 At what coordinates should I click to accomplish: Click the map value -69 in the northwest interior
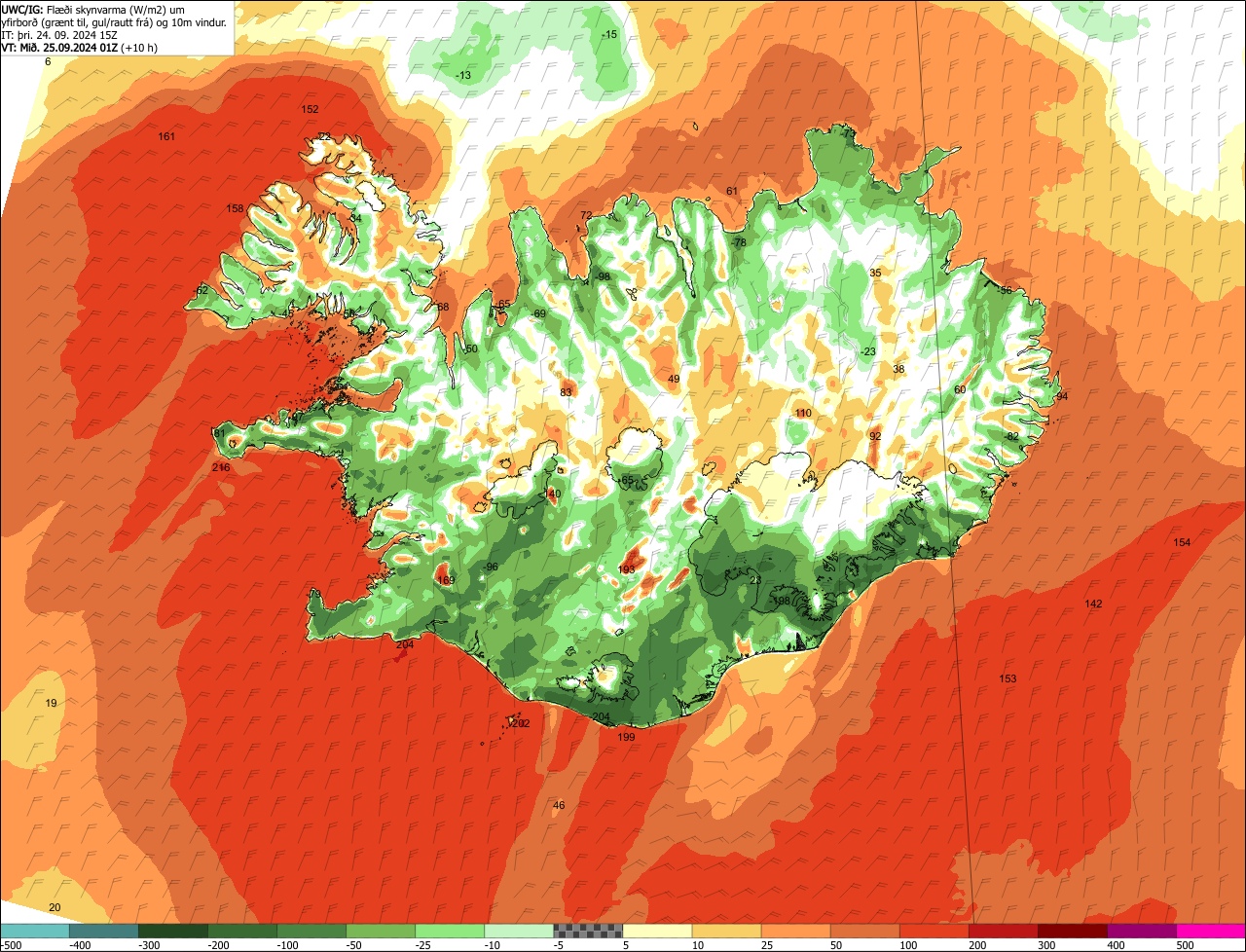pyautogui.click(x=537, y=312)
